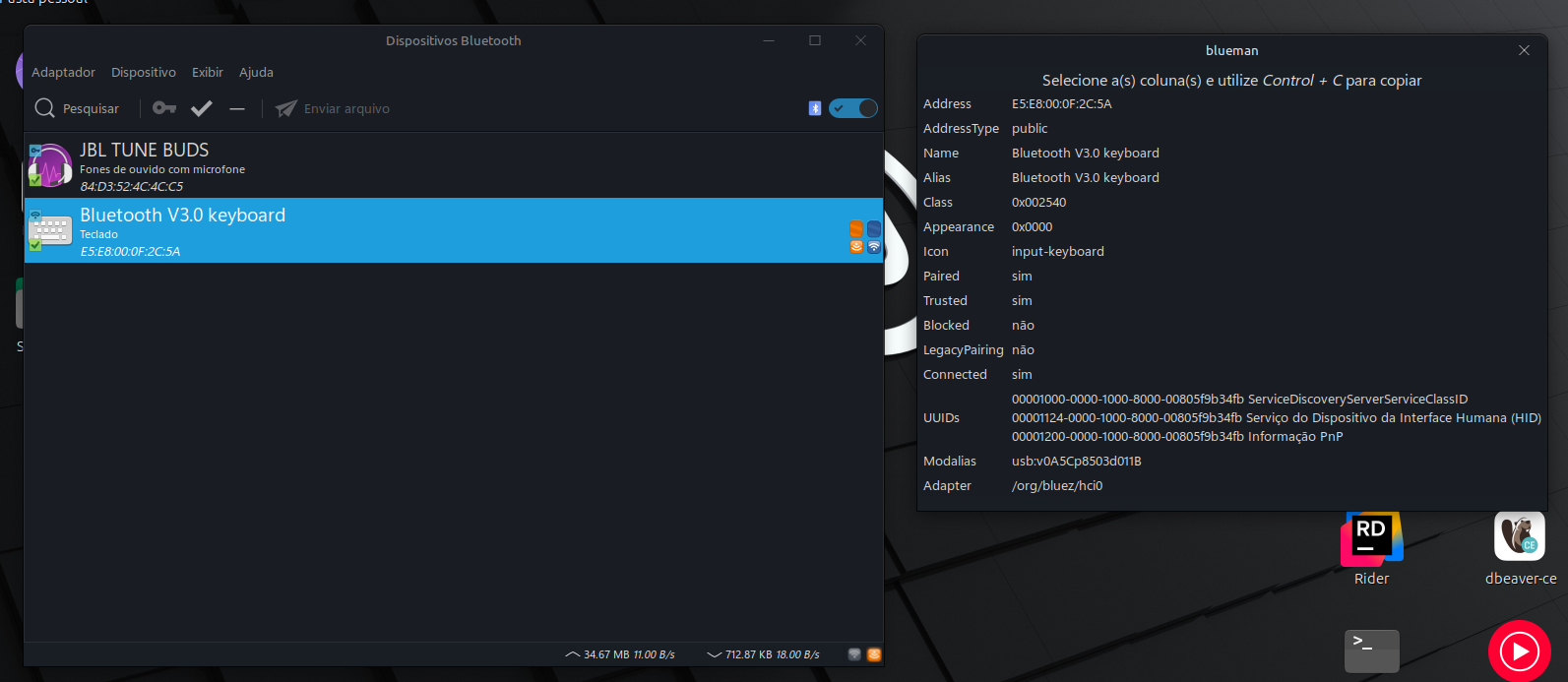Click the red play button on desktop
The height and width of the screenshot is (682, 1568).
(1519, 651)
